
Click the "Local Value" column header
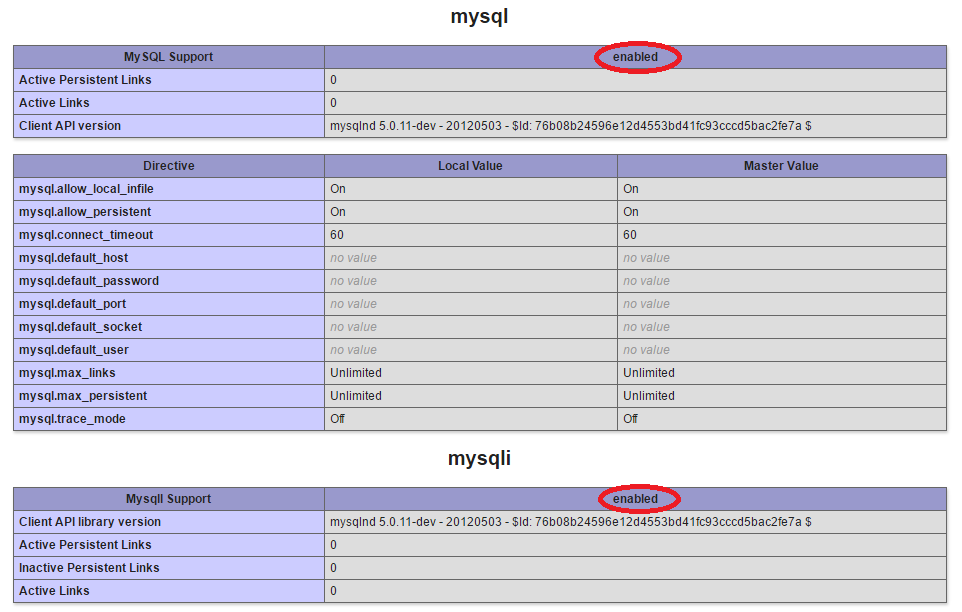470,166
